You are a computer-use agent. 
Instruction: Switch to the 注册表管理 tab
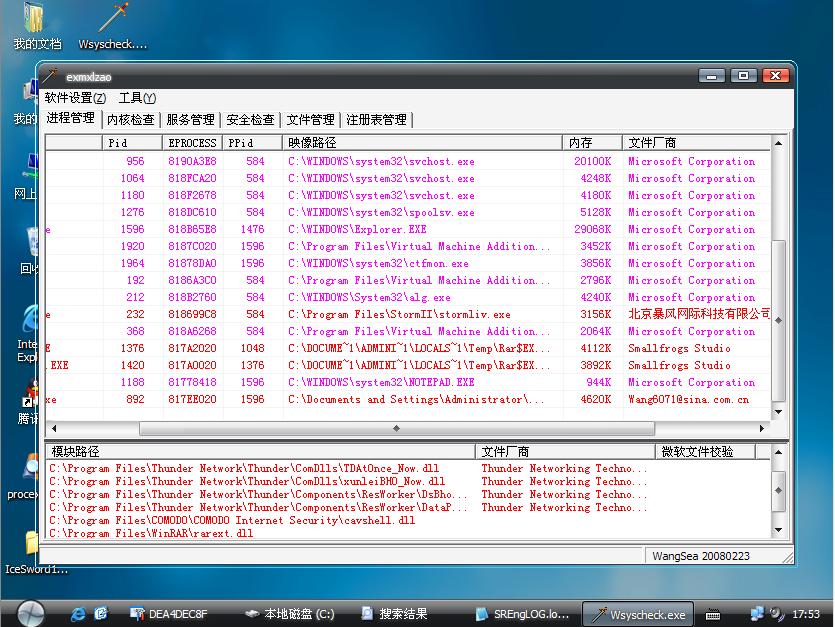(376, 120)
